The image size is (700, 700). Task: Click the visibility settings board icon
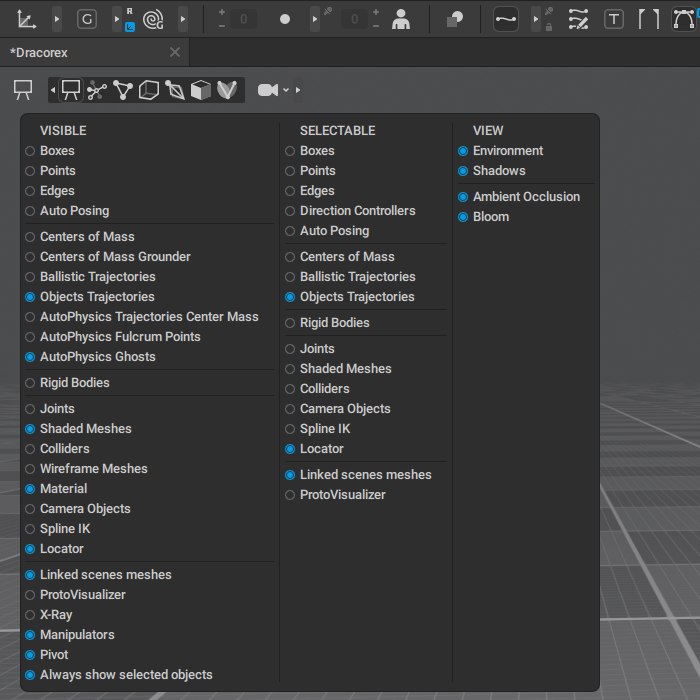[x=22, y=90]
